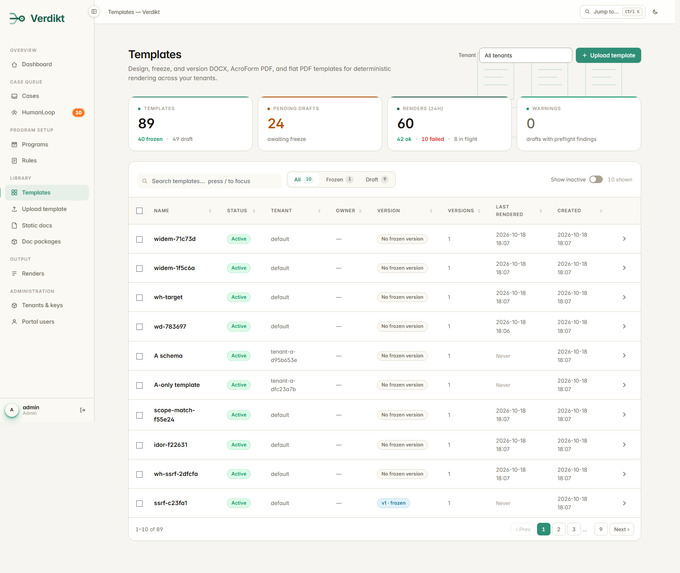Screen dimensions: 680x573
Task: Click the Dashboard home icon
Action: pos(14,65)
